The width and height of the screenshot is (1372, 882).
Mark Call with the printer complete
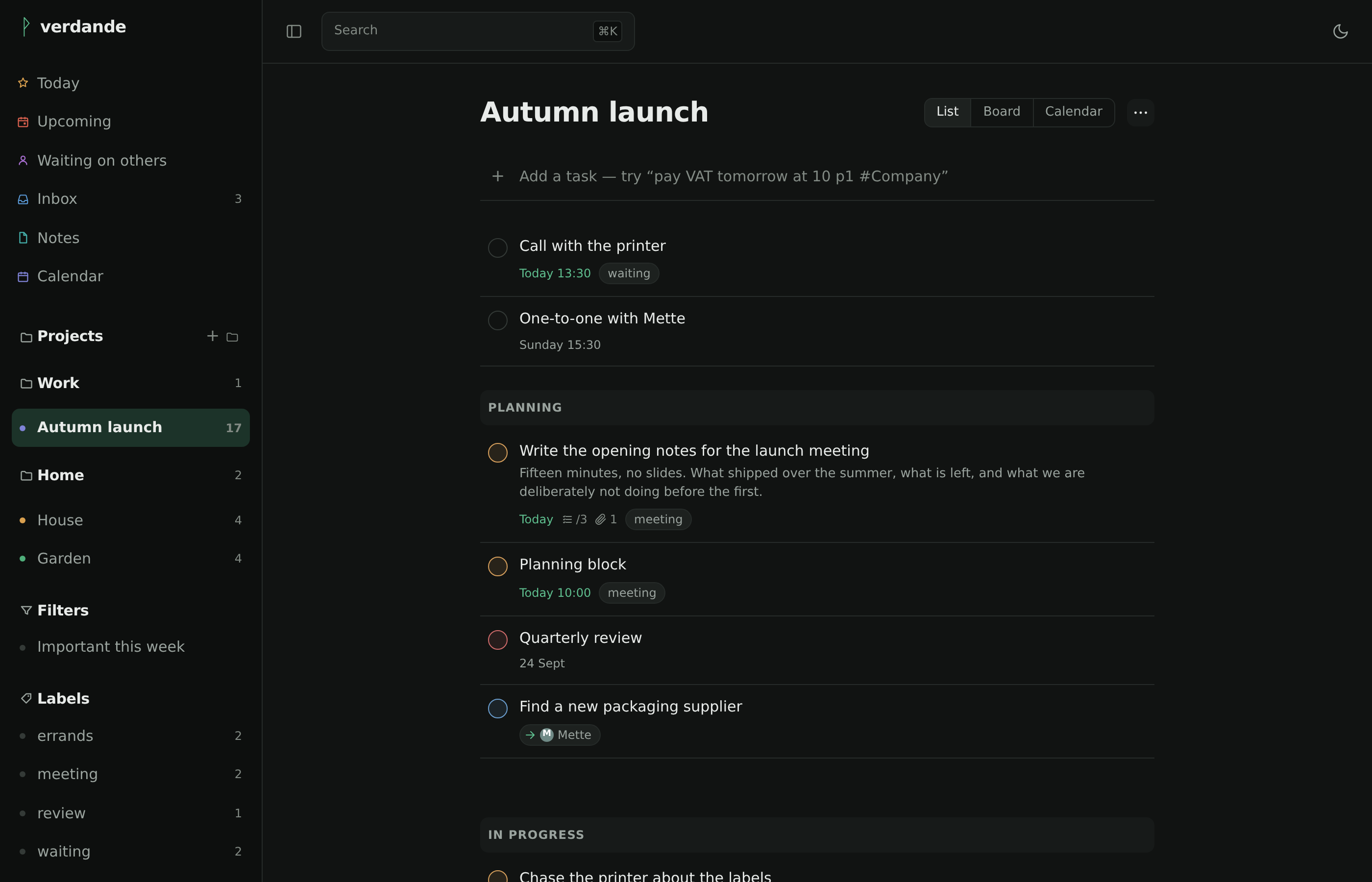(498, 248)
